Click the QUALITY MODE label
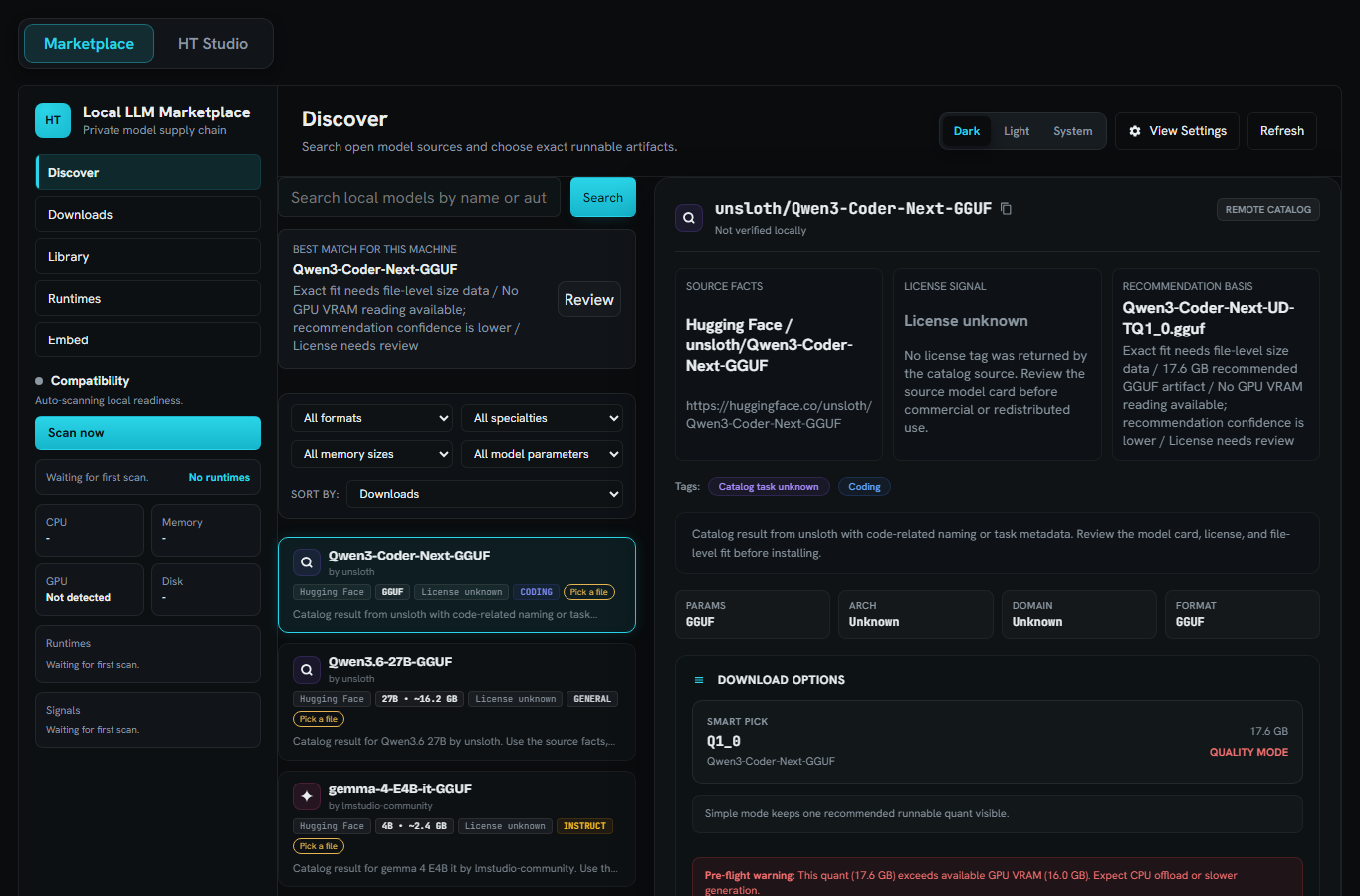Screen dimensions: 1360x896 pyautogui.click(x=1248, y=753)
